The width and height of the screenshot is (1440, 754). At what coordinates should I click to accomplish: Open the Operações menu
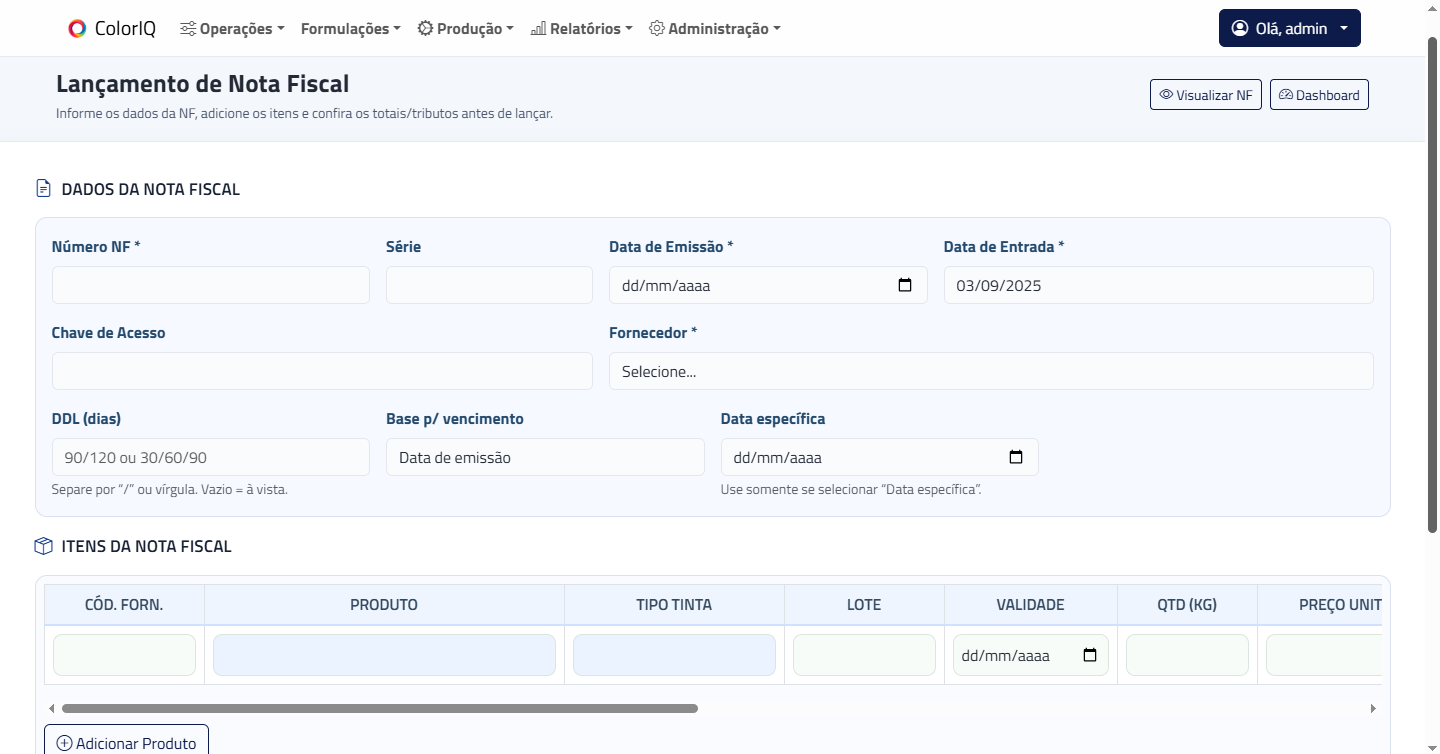pyautogui.click(x=232, y=29)
